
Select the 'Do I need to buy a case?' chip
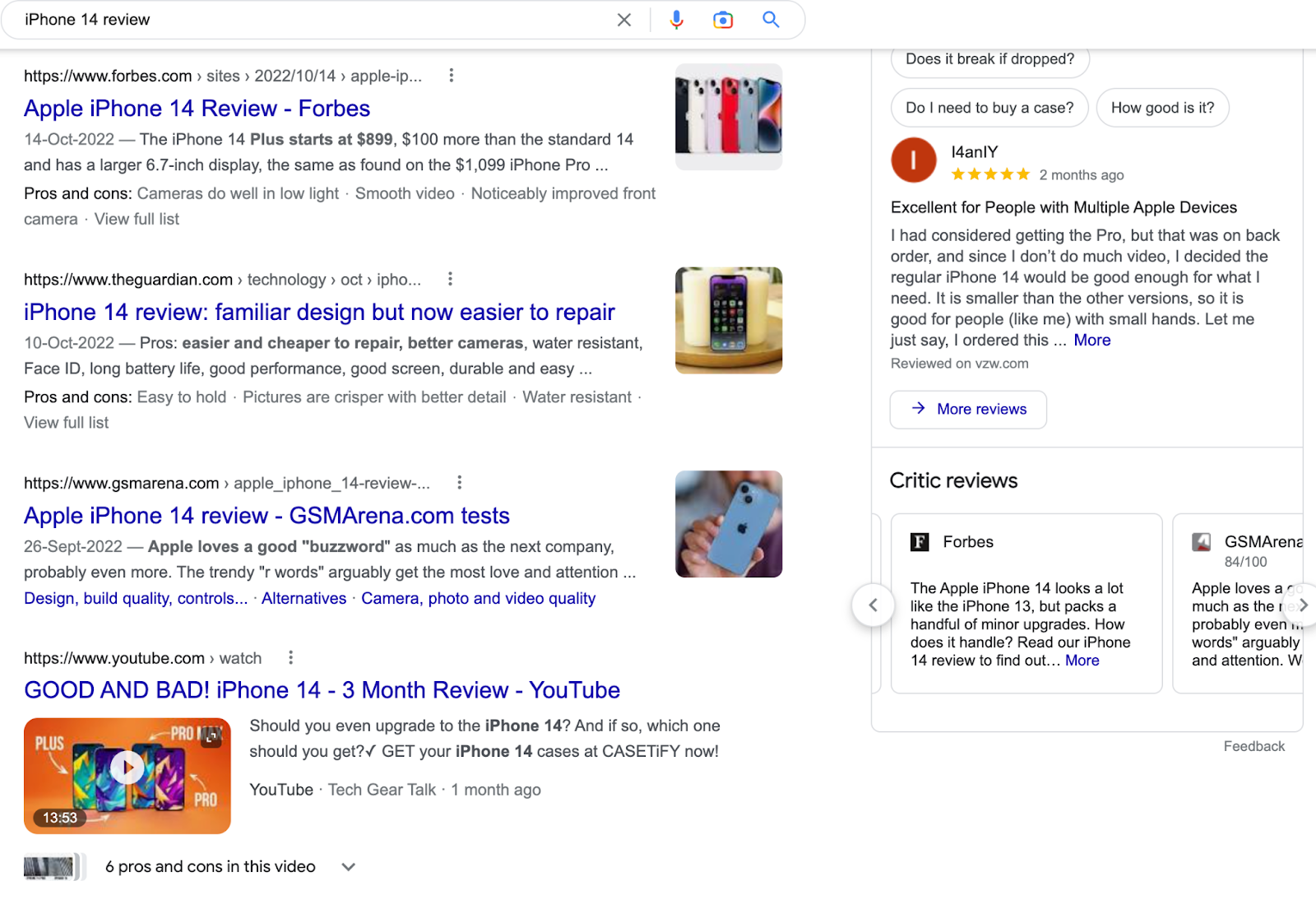pos(989,108)
